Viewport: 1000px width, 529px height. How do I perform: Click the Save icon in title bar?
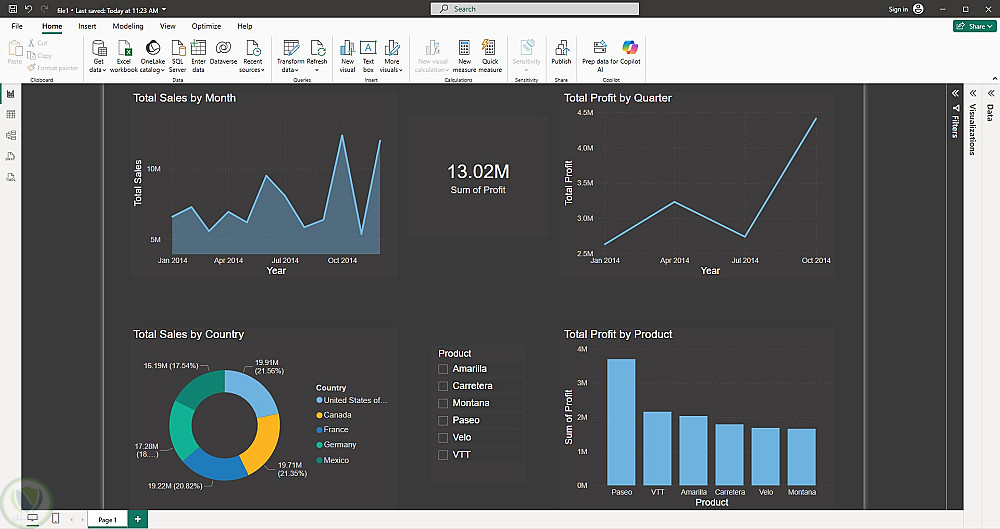[x=12, y=9]
